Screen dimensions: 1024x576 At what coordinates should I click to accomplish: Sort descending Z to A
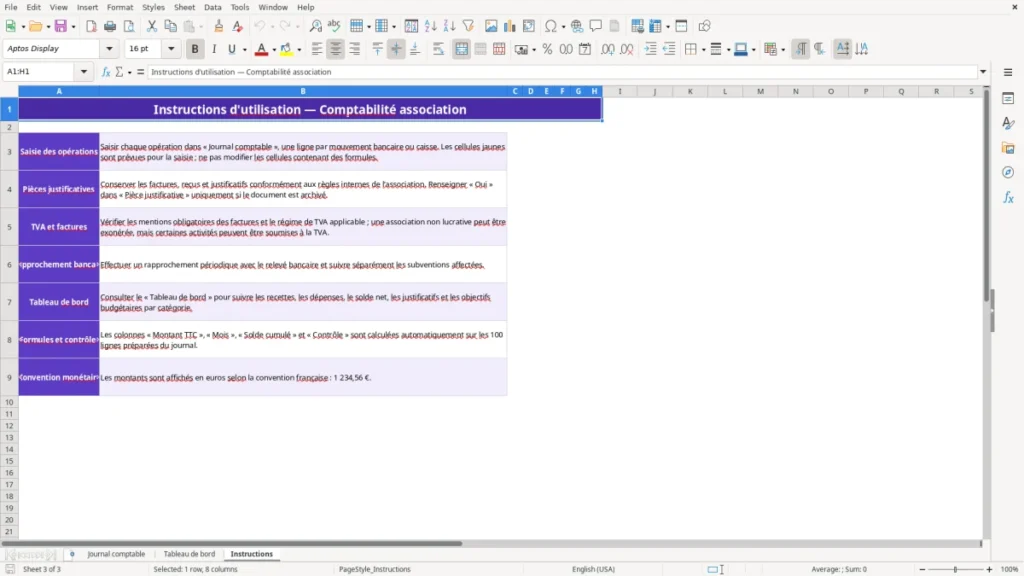coord(449,26)
